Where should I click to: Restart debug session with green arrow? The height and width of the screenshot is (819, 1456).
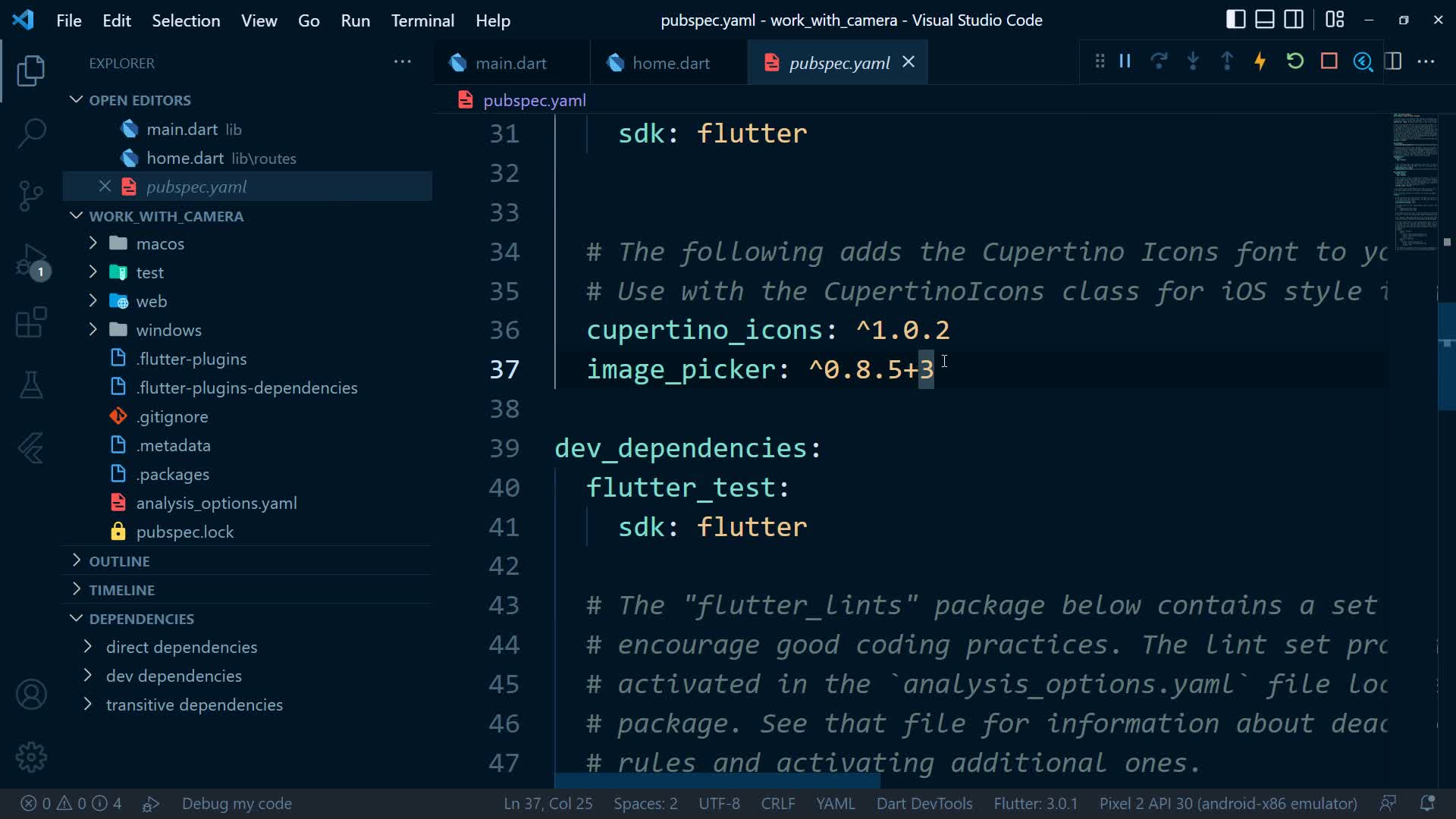click(x=1294, y=61)
